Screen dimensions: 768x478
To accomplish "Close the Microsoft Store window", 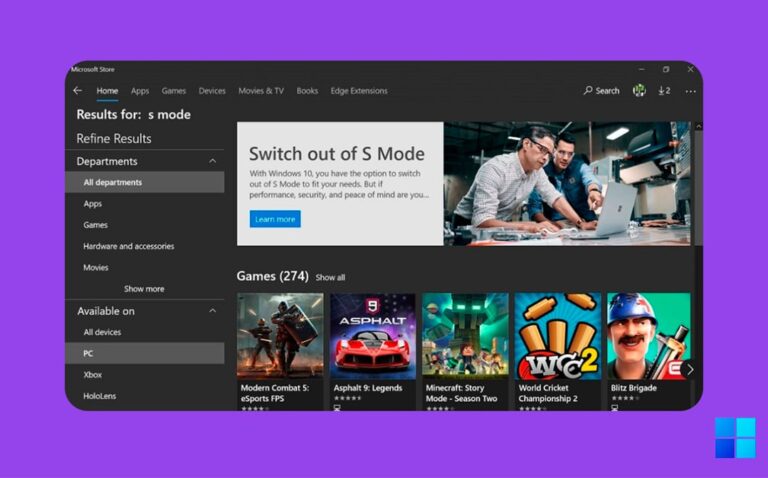I will click(x=690, y=70).
